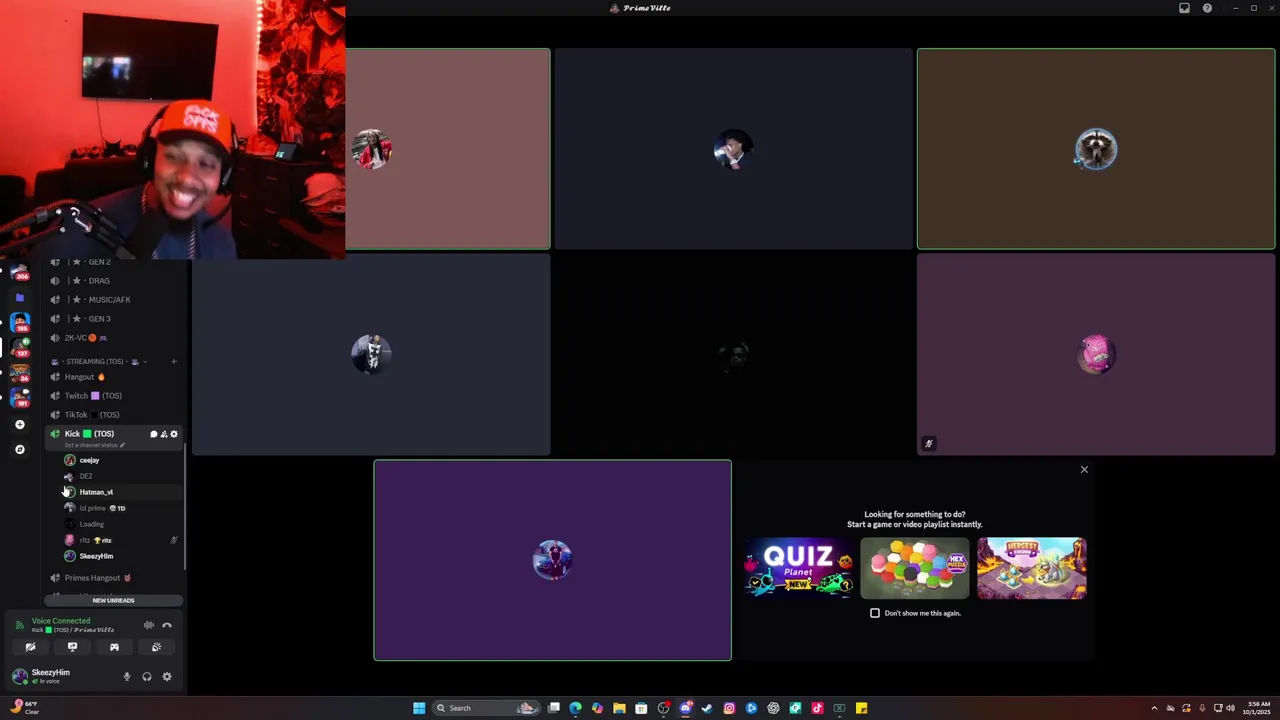Click the taskbar Search box
The image size is (1280, 720).
pyautogui.click(x=485, y=708)
